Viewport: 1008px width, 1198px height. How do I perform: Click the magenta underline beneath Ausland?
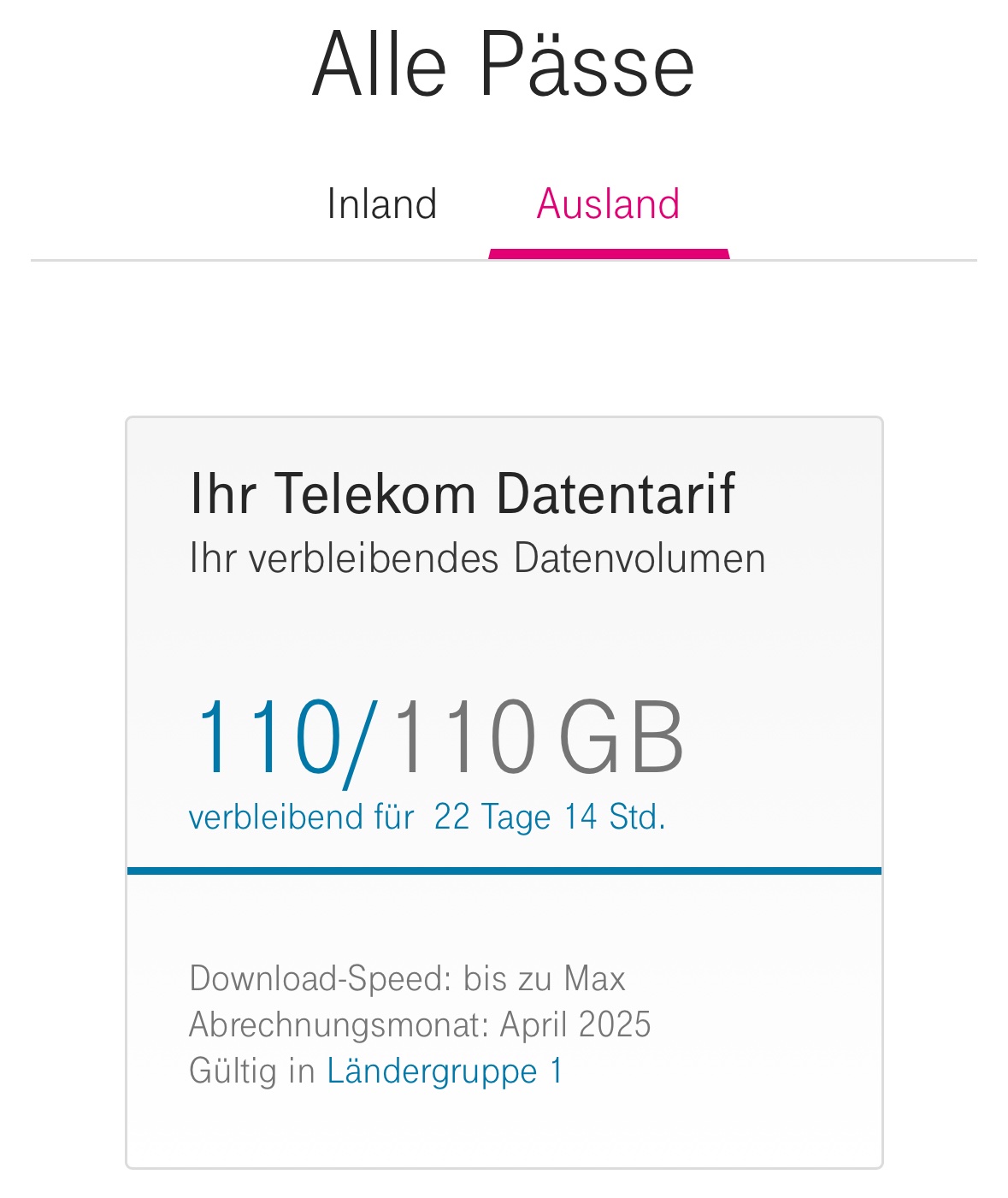point(609,253)
